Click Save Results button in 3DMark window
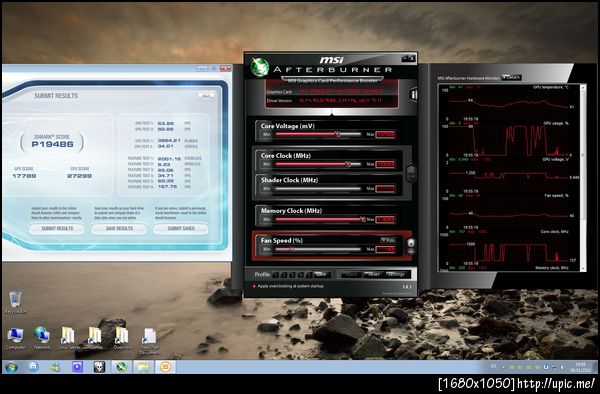This screenshot has height=394, width=600. pos(119,228)
